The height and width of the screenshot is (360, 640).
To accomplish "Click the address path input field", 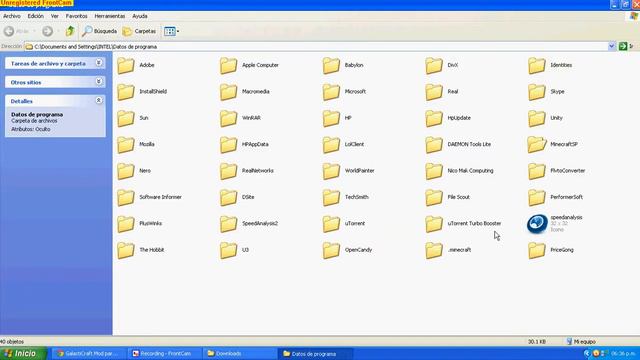I will point(316,47).
